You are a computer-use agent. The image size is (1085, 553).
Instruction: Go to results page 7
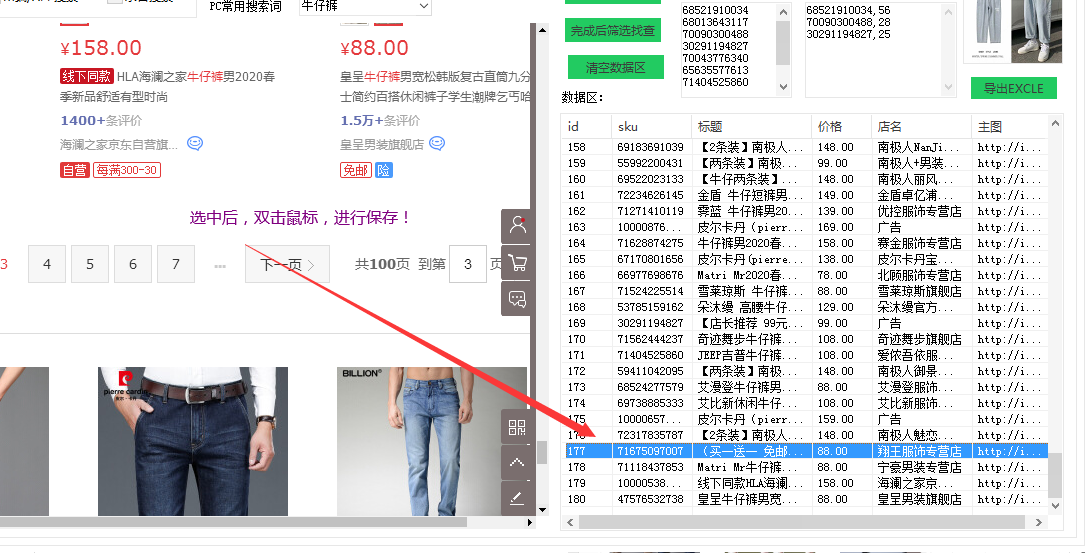176,264
